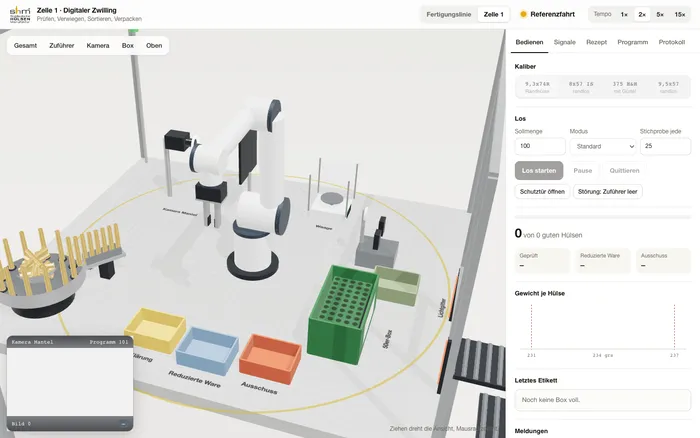Click the Gewicht je Hülse chart
The height and width of the screenshot is (438, 700).
click(603, 330)
